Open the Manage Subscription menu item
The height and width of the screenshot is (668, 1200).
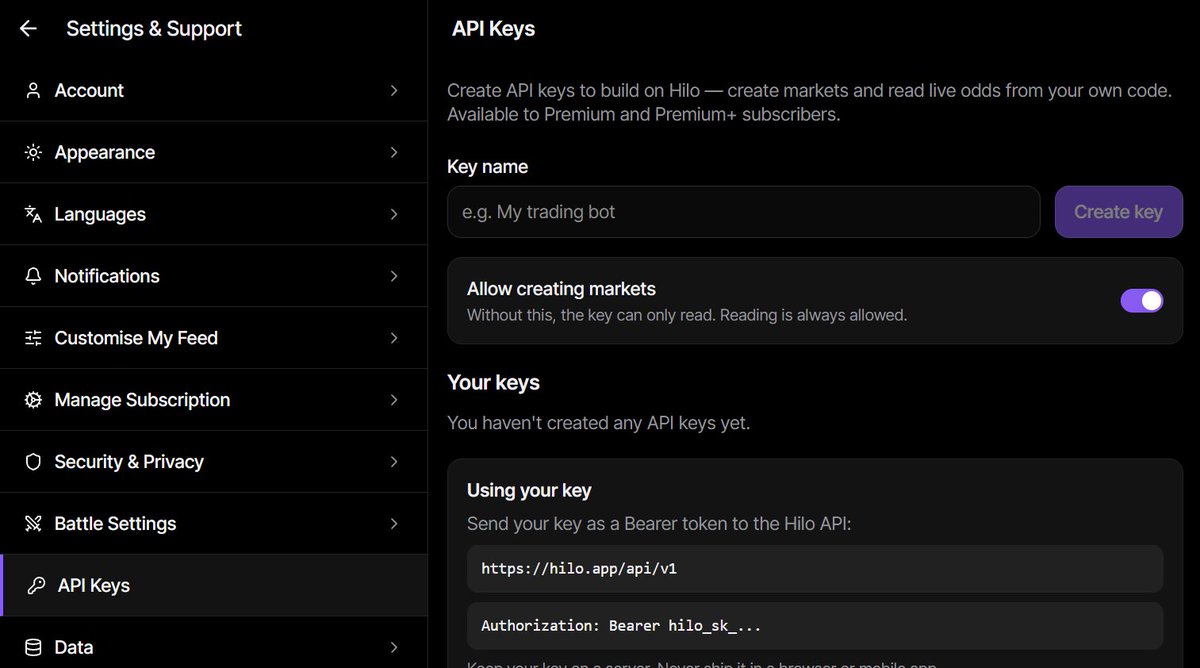pos(213,400)
